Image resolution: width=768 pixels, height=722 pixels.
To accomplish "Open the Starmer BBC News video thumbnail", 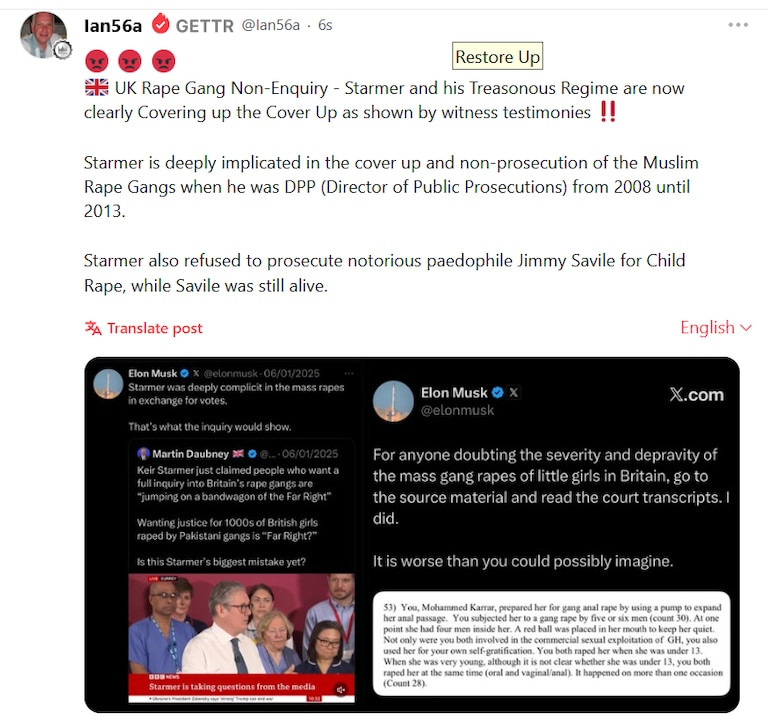I will [241, 638].
